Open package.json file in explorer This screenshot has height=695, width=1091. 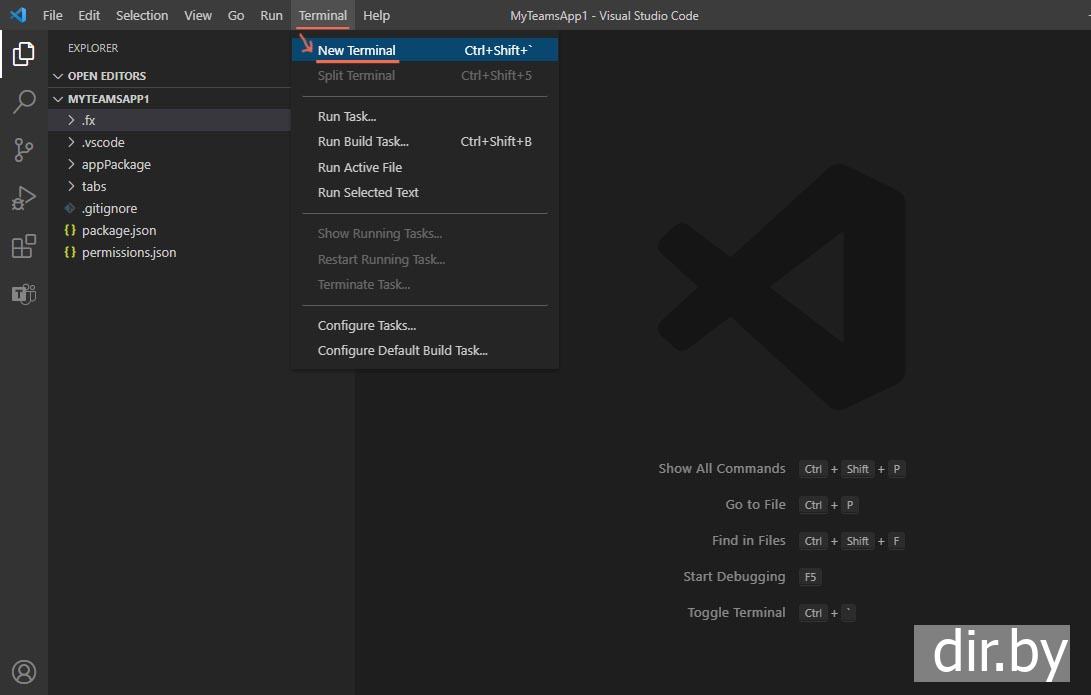click(x=119, y=230)
